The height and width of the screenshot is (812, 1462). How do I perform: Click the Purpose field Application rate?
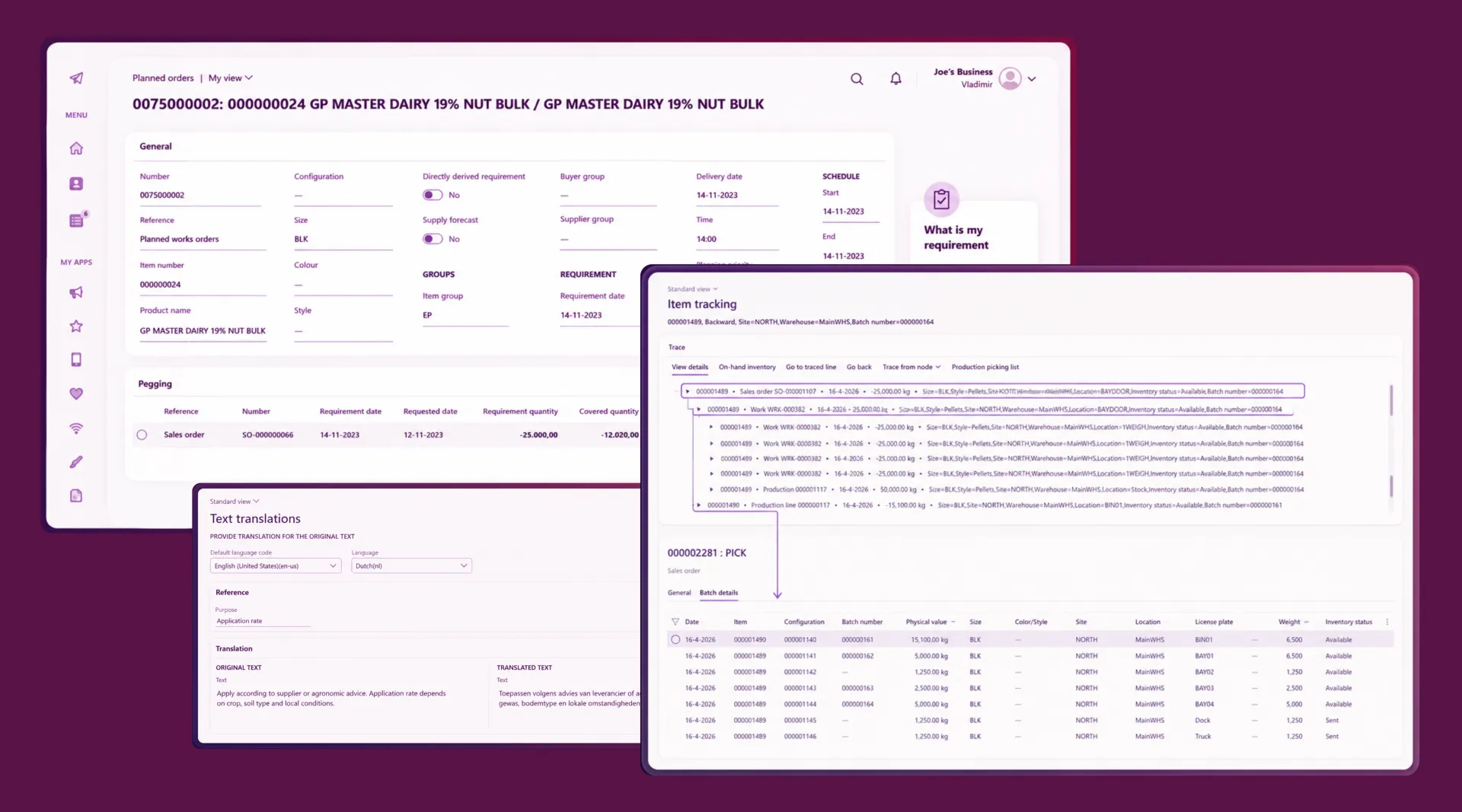[x=263, y=621]
